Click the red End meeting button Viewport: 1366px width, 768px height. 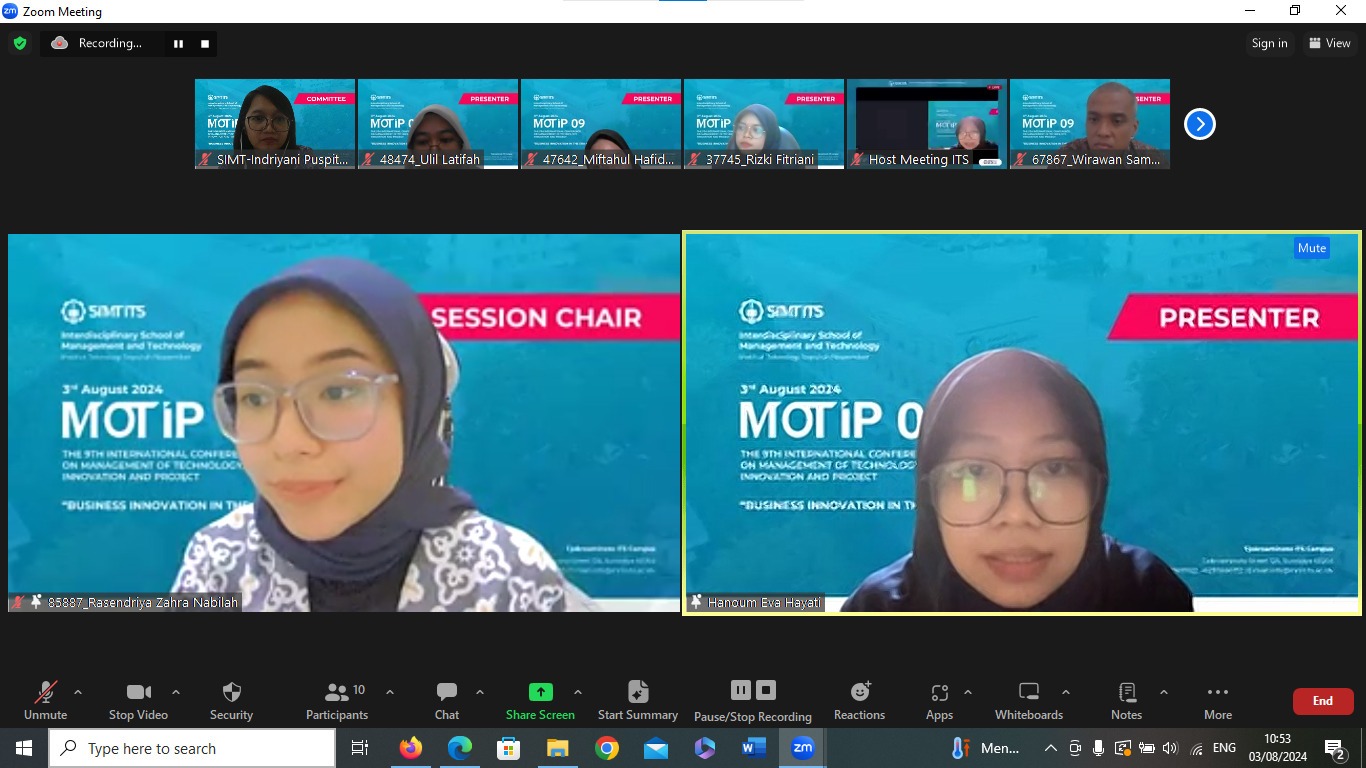pyautogui.click(x=1322, y=701)
